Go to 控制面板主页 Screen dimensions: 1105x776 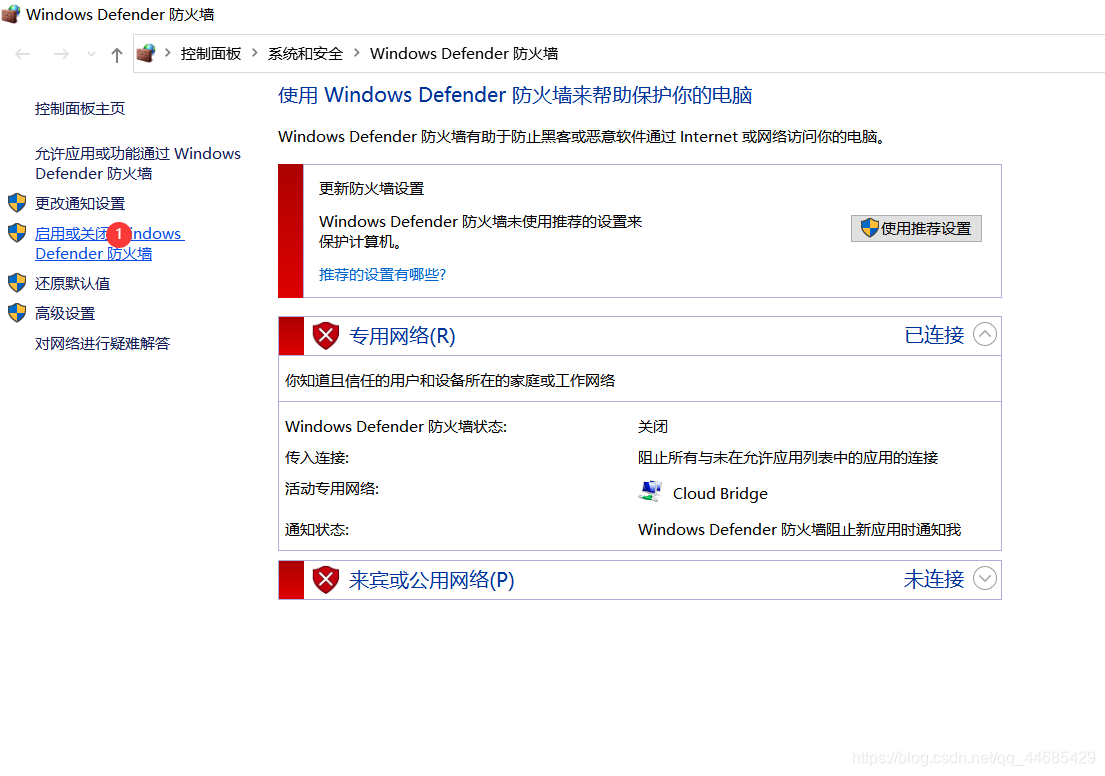(80, 109)
